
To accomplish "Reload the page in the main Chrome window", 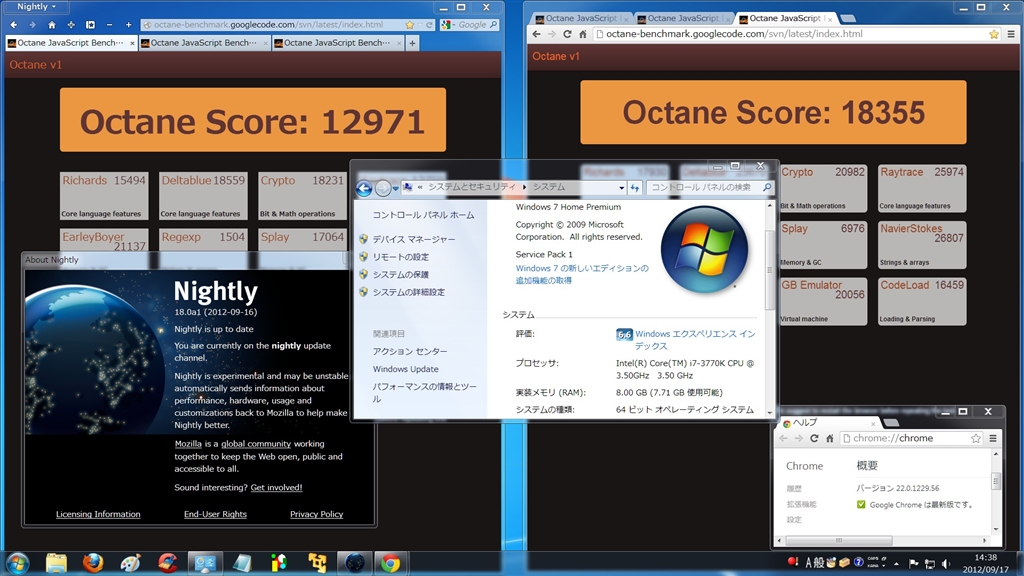I will [x=567, y=34].
